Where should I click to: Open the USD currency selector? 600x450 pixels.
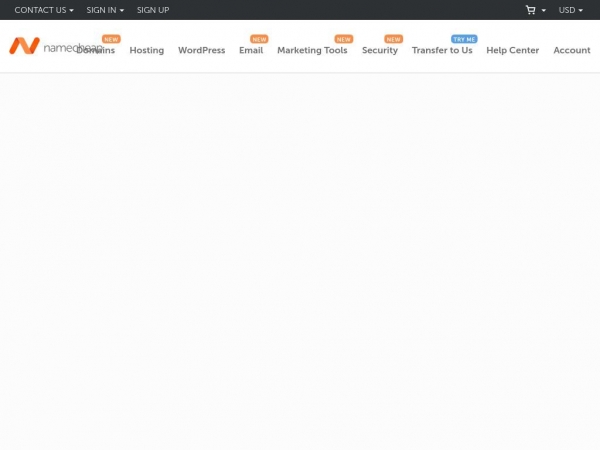click(570, 10)
